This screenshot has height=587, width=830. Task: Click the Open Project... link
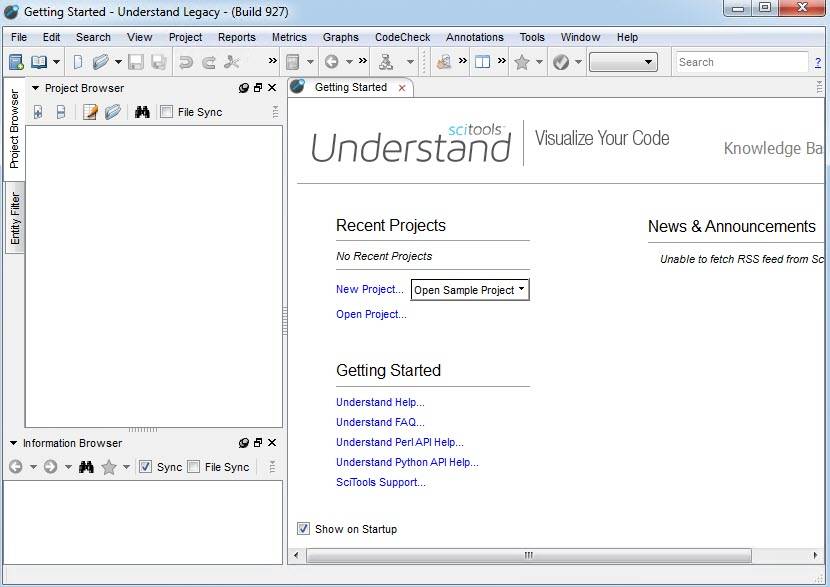pos(371,314)
